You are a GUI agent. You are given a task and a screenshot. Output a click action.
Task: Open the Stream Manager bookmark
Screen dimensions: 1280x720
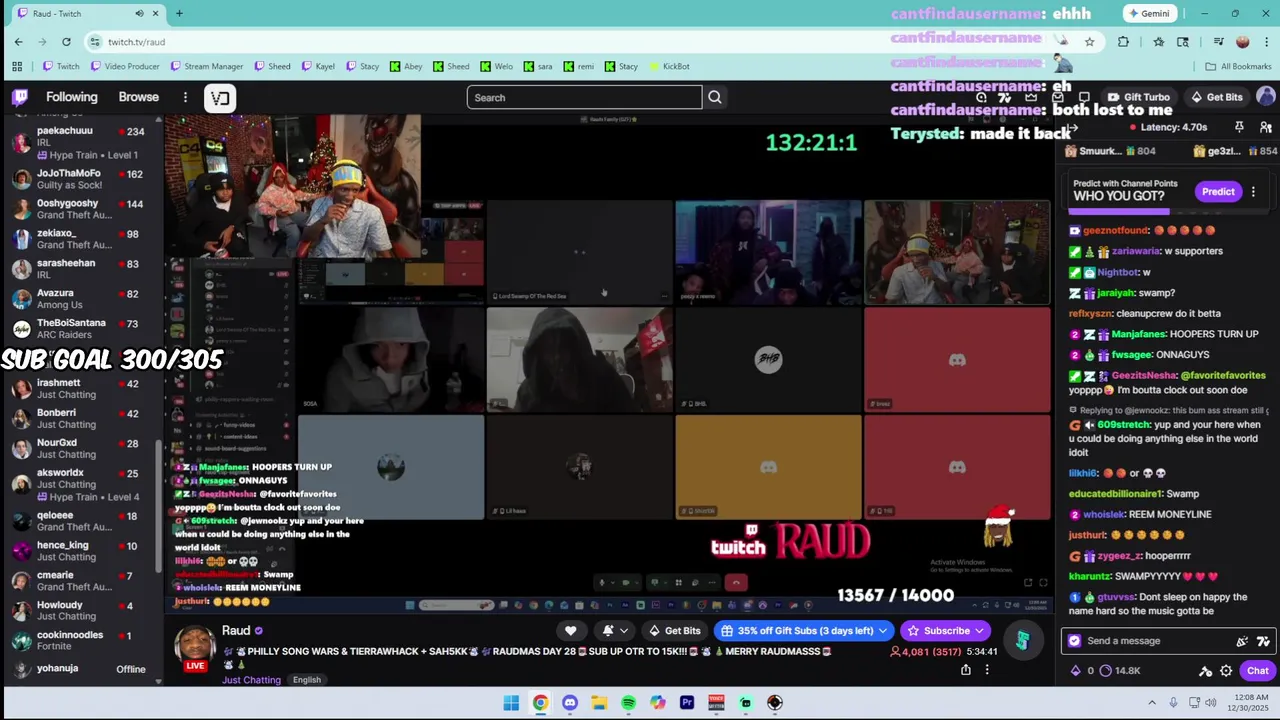207,66
